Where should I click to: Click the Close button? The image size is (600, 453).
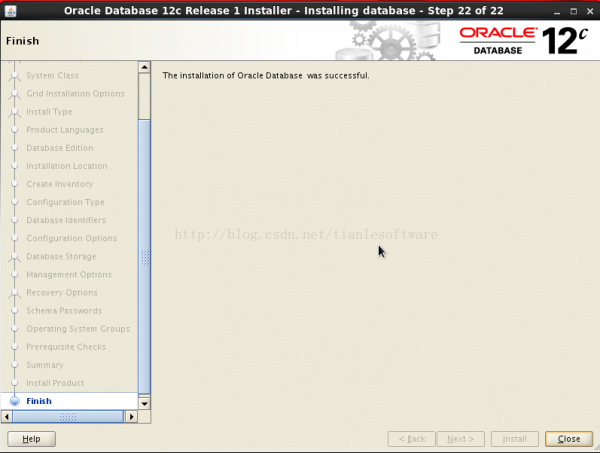(569, 439)
